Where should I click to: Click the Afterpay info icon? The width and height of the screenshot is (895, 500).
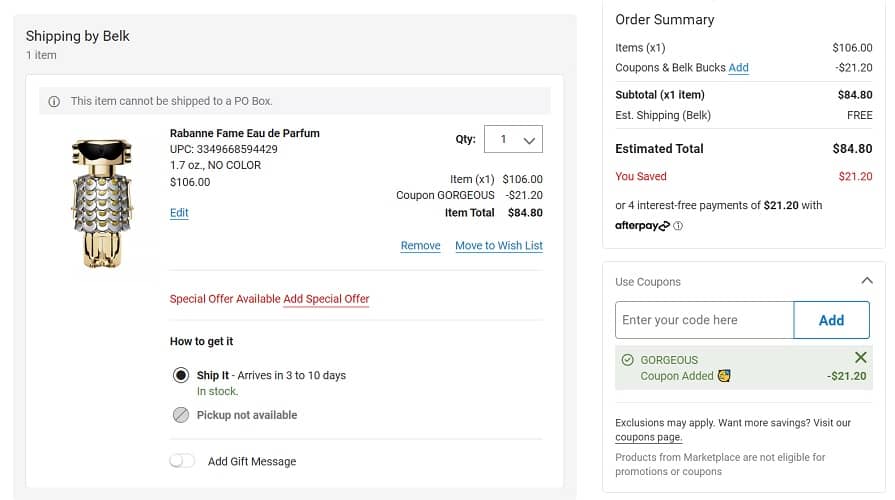pyautogui.click(x=678, y=226)
